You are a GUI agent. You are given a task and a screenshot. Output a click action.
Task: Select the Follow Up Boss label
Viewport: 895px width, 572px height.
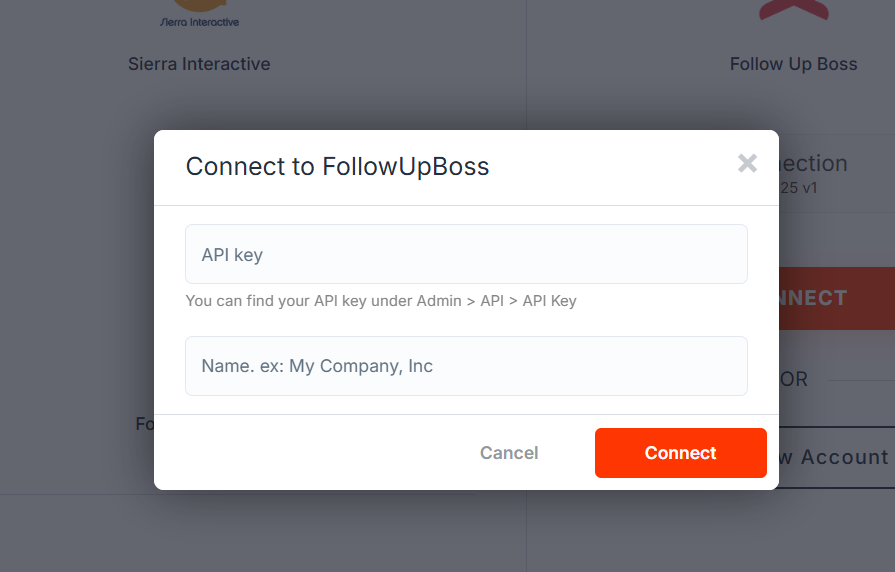pyautogui.click(x=793, y=64)
